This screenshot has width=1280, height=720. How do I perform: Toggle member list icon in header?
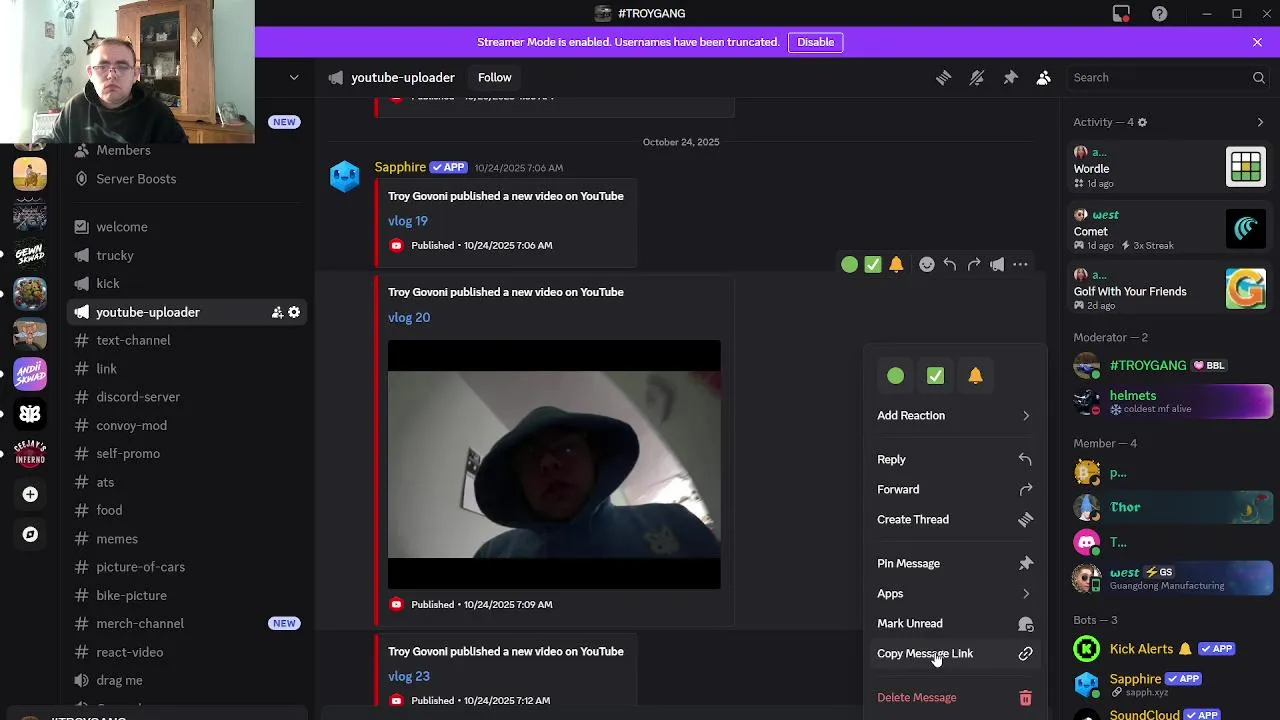point(1043,78)
